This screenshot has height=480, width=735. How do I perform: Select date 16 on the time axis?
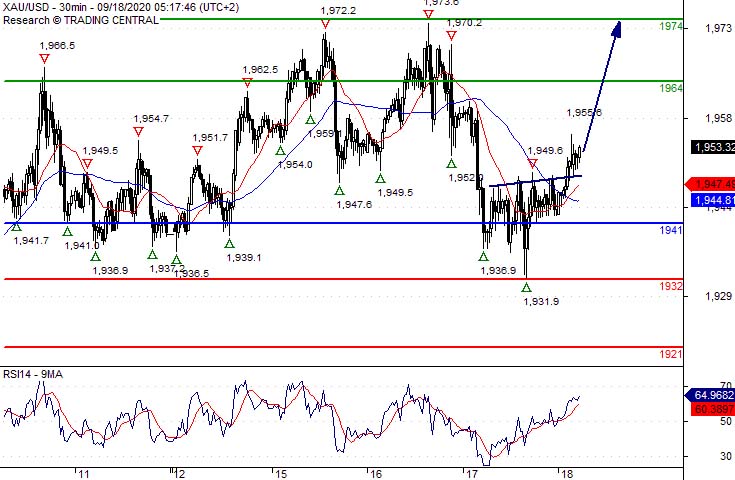[375, 474]
